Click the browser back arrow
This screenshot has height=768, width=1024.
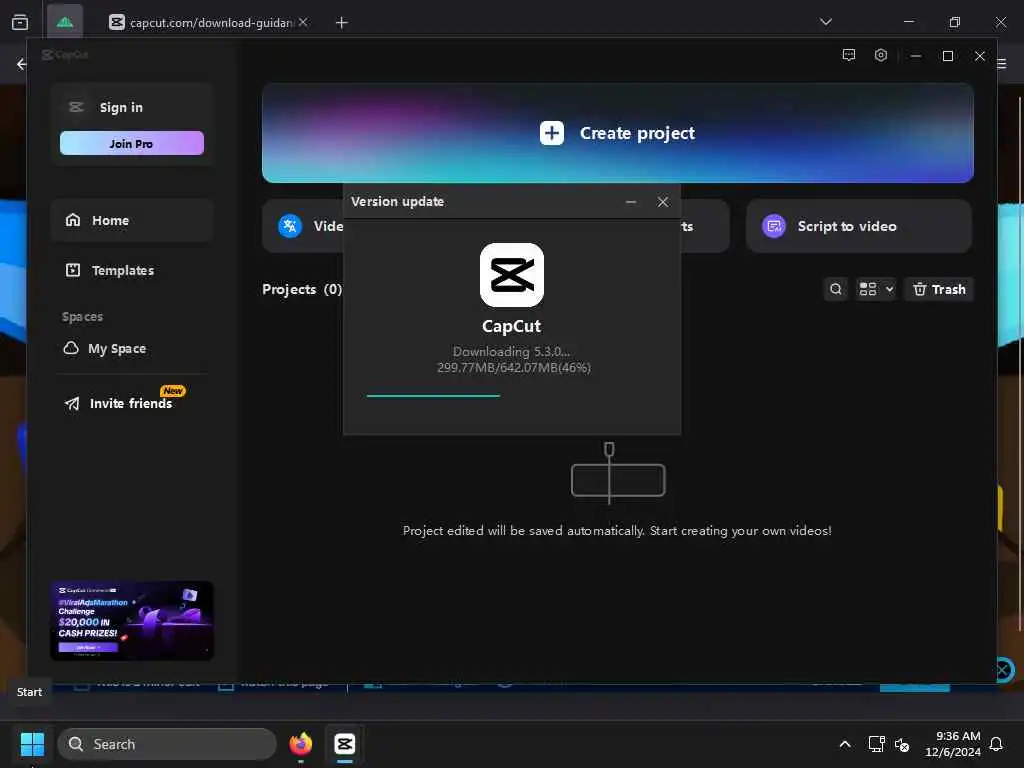pyautogui.click(x=22, y=64)
